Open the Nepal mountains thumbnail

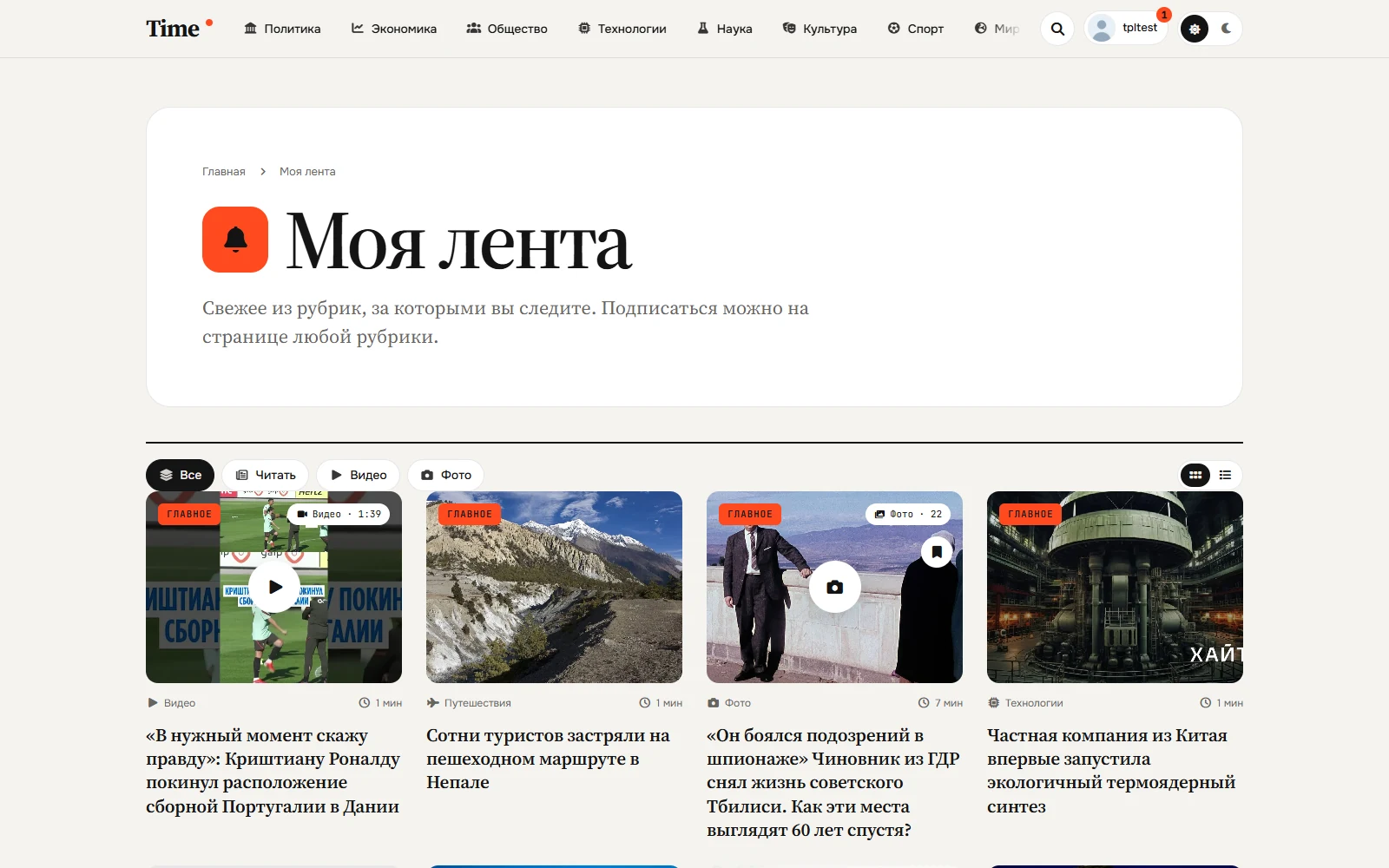[x=554, y=587]
